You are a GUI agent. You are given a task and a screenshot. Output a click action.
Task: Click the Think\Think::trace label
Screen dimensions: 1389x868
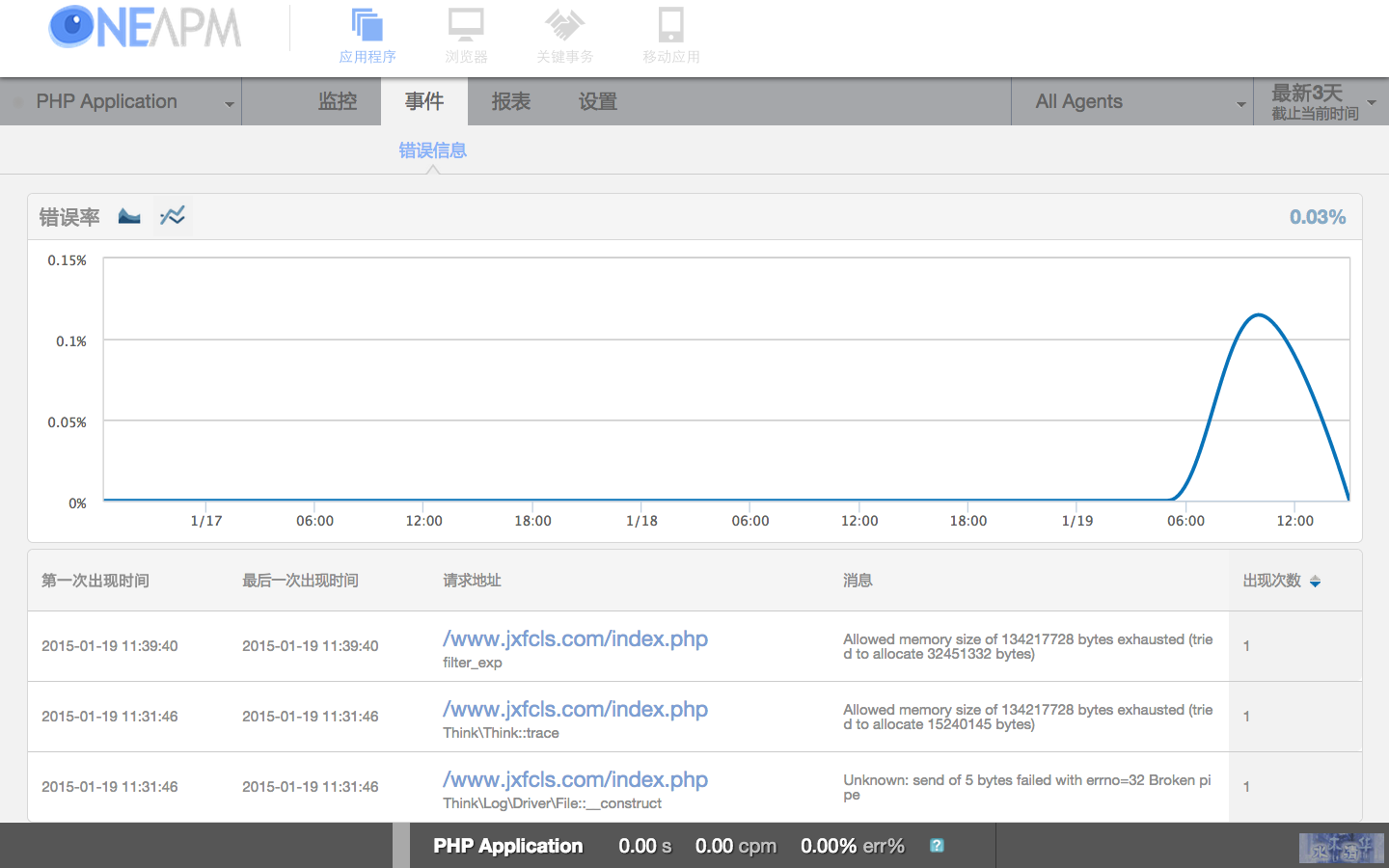[x=501, y=733]
